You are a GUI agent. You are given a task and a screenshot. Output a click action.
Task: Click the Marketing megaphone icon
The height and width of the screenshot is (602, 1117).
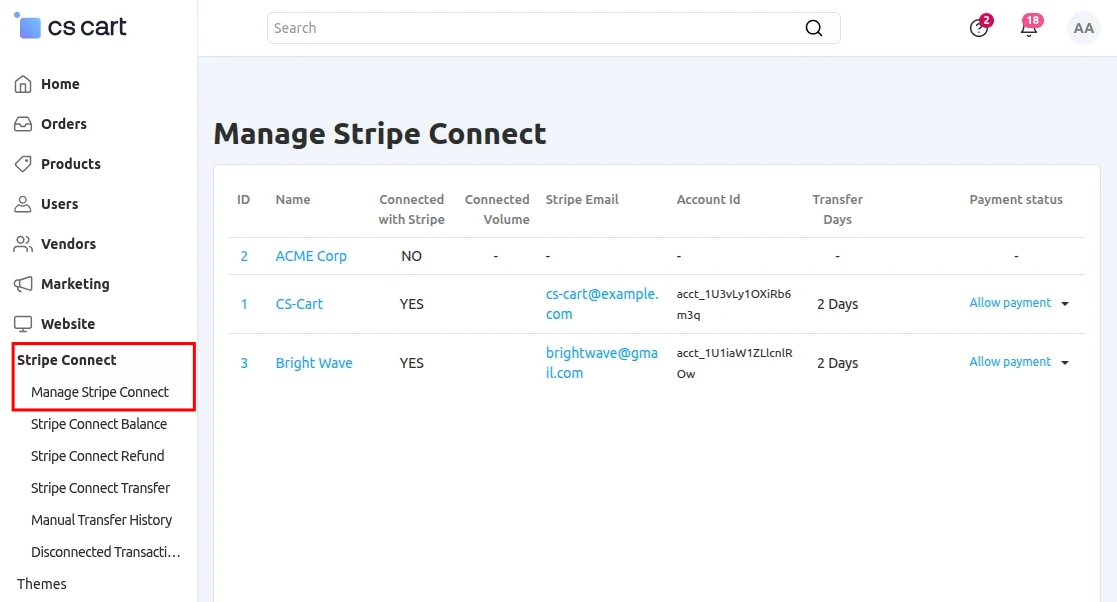tap(23, 284)
